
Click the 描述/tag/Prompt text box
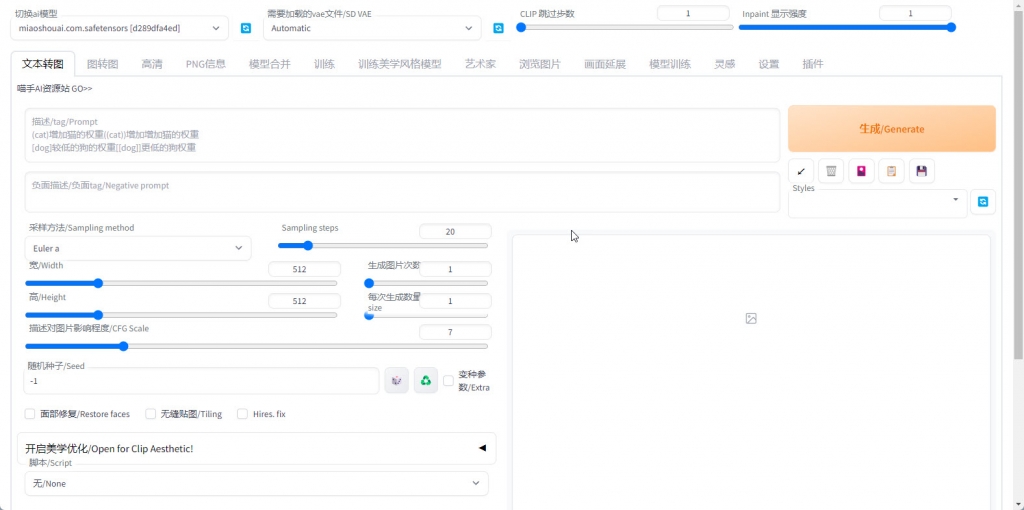pos(402,135)
